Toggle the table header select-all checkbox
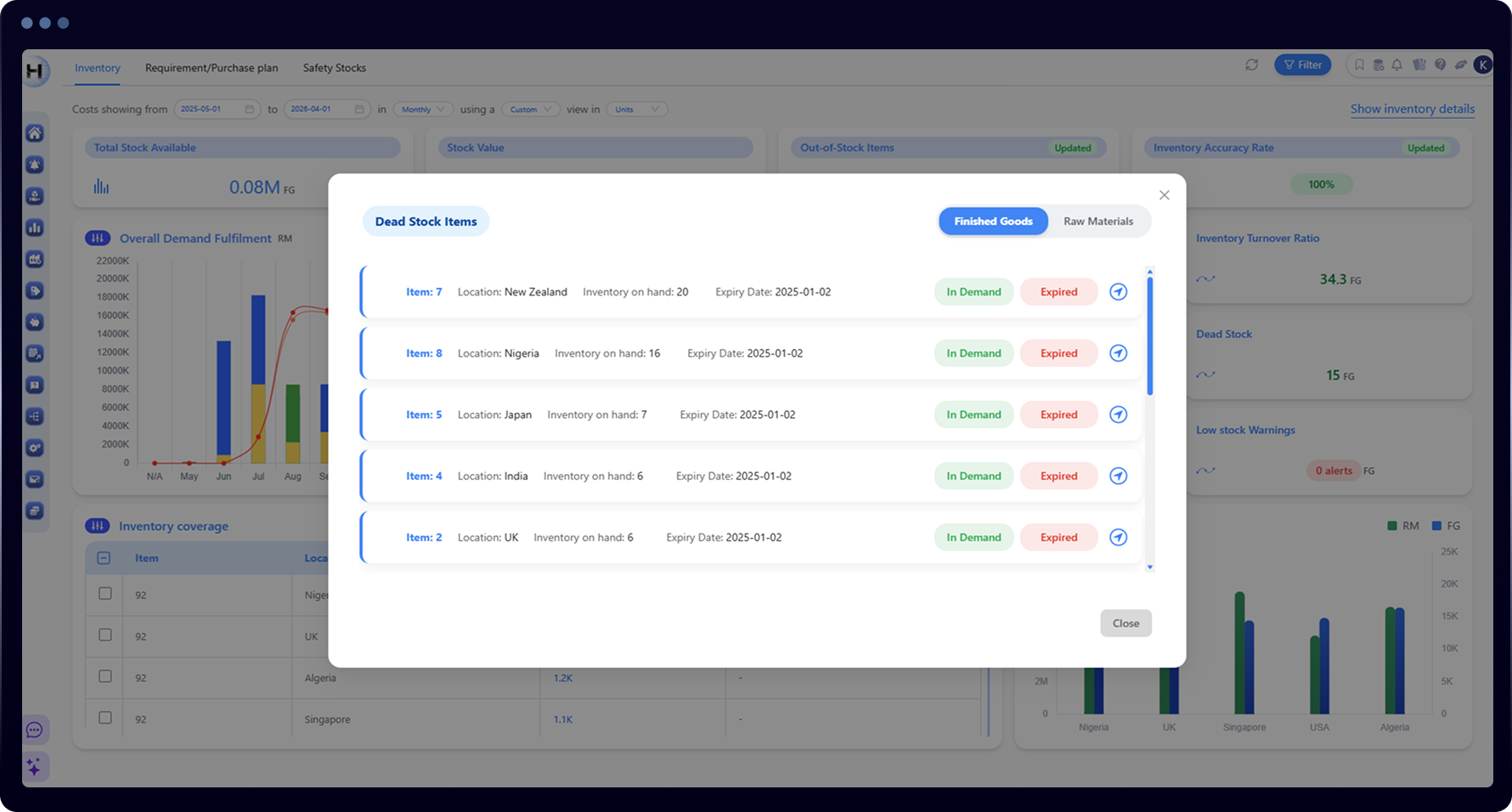This screenshot has height=812, width=1512. tap(104, 558)
